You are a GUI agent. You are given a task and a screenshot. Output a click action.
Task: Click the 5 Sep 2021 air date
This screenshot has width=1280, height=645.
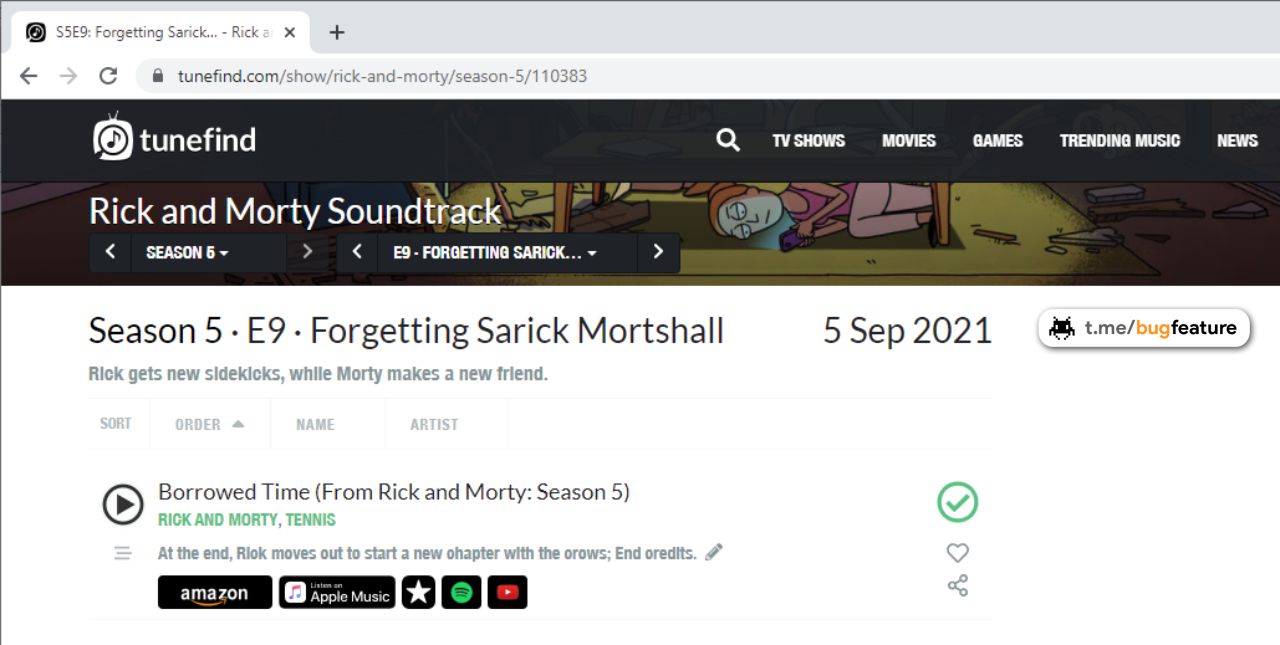coord(907,331)
